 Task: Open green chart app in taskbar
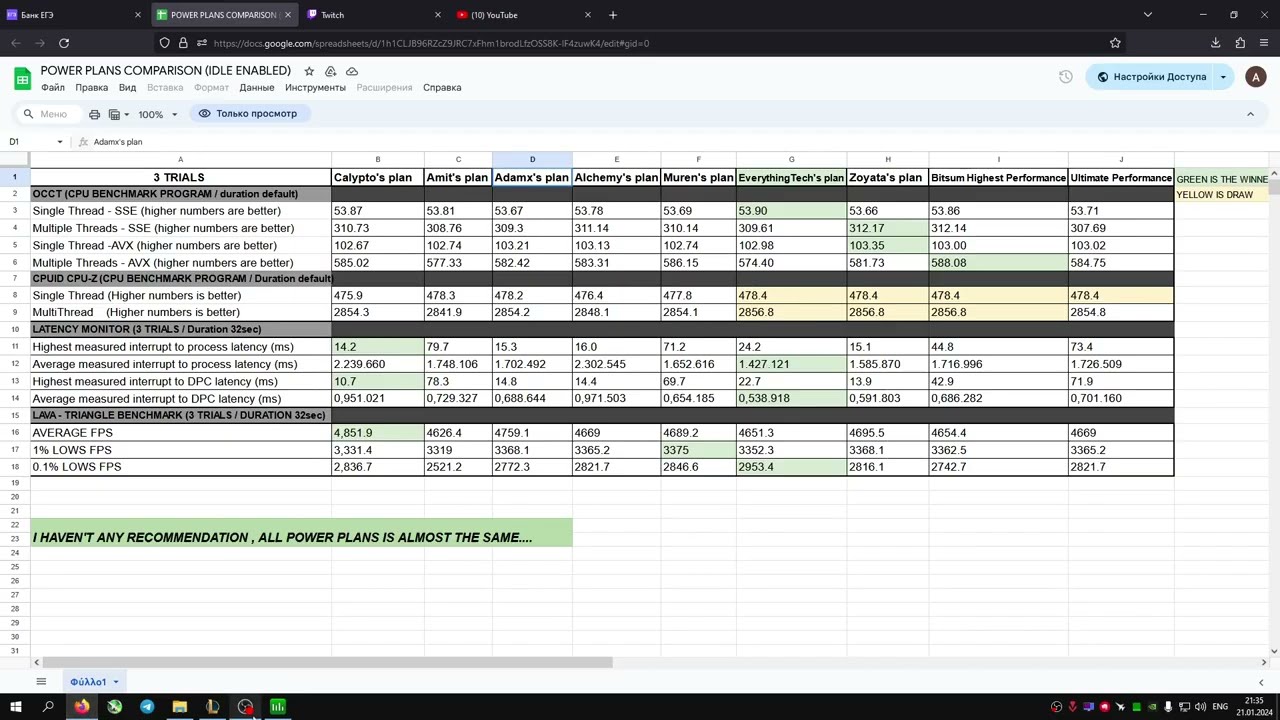[x=278, y=707]
